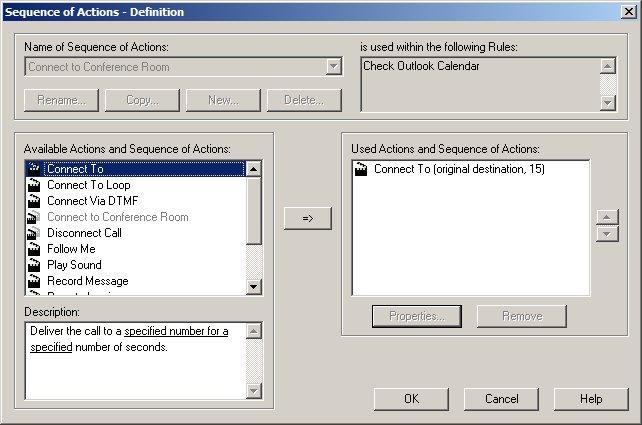Click the up arrow of the available actions scrollbar

coord(253,169)
